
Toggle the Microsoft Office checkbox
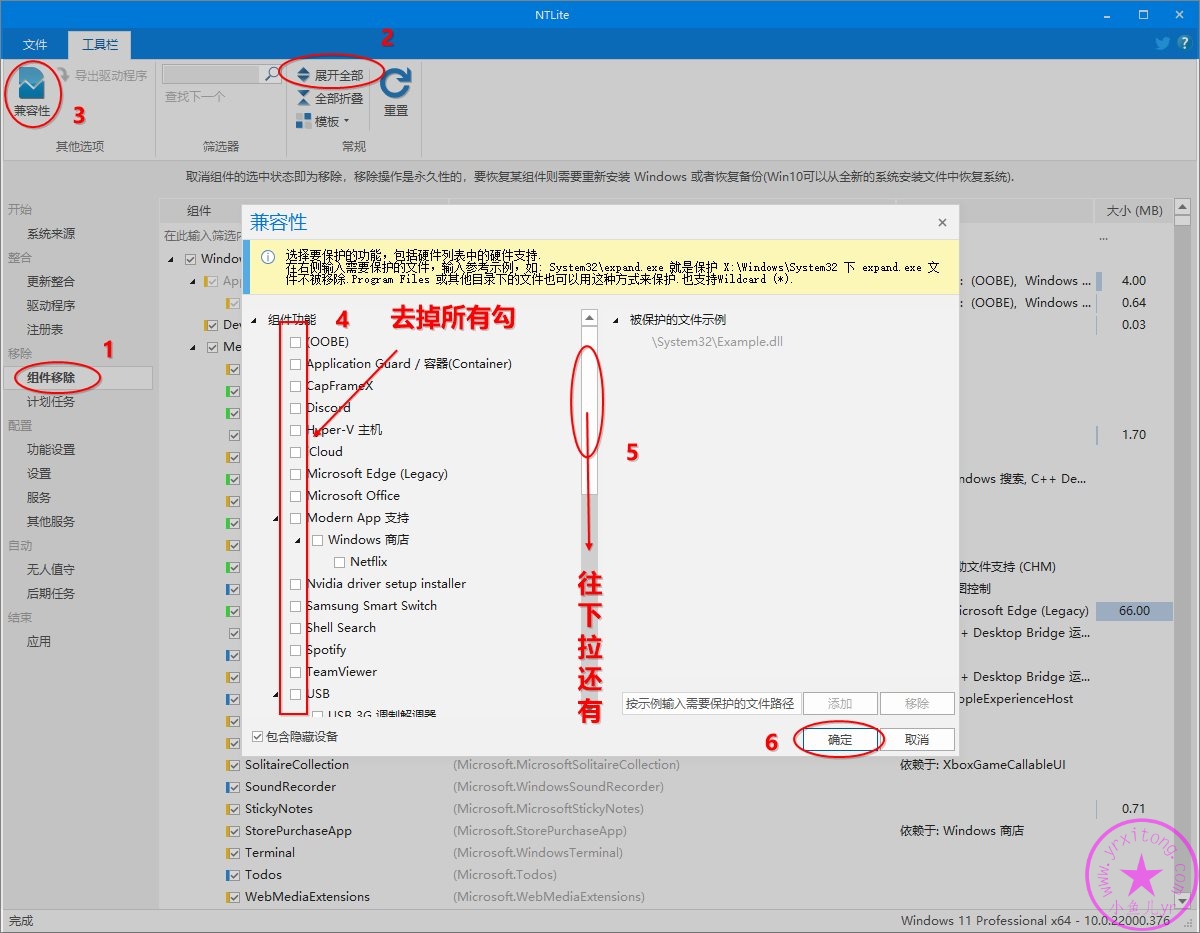pos(295,496)
